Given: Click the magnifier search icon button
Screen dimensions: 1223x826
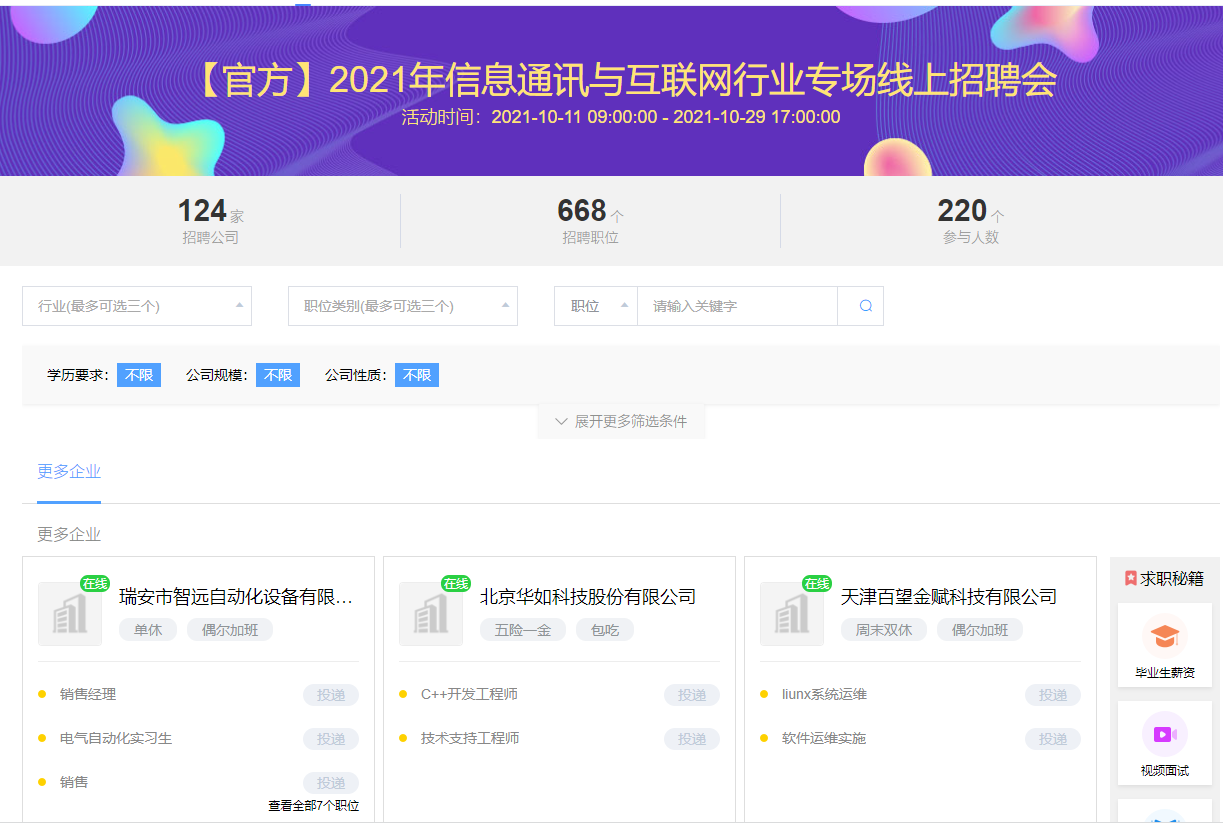Looking at the screenshot, I should coord(865,306).
